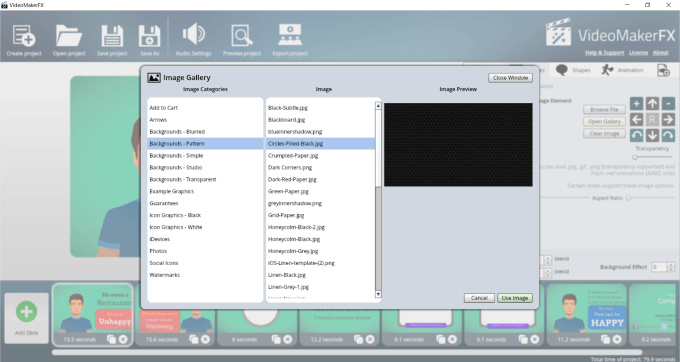Click the Preview project icon
The image size is (680, 362).
(x=242, y=36)
